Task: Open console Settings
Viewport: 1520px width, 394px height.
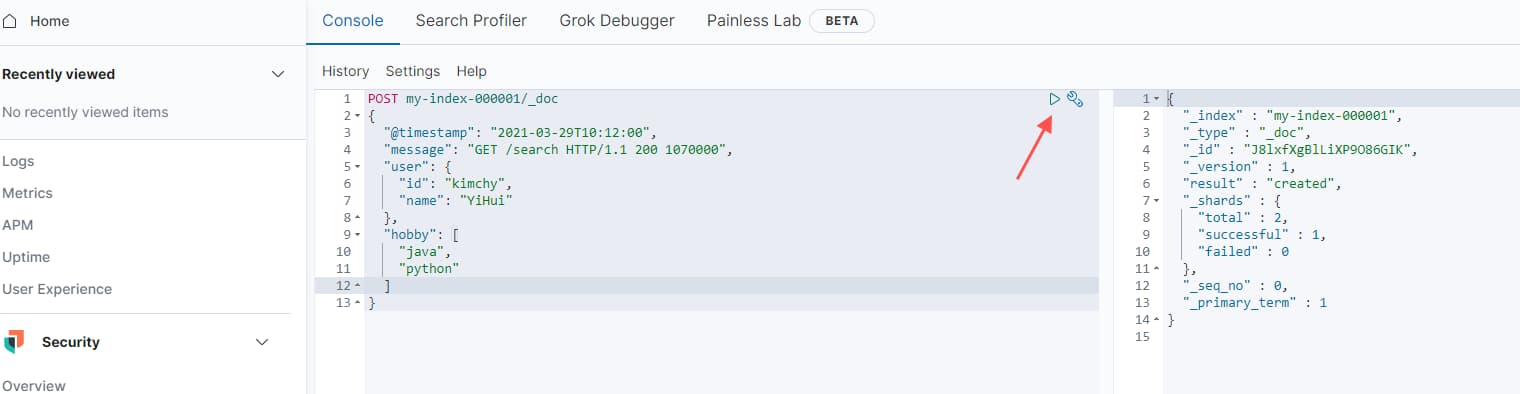Action: [x=412, y=71]
